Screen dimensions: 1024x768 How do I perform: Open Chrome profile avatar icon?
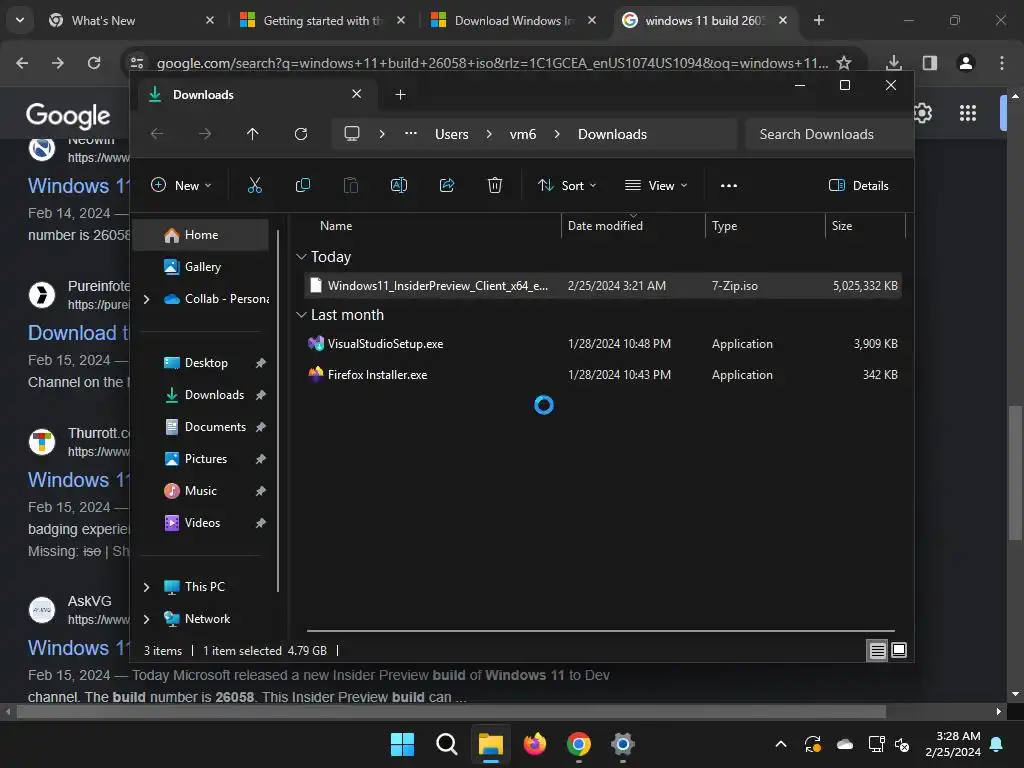click(x=966, y=63)
